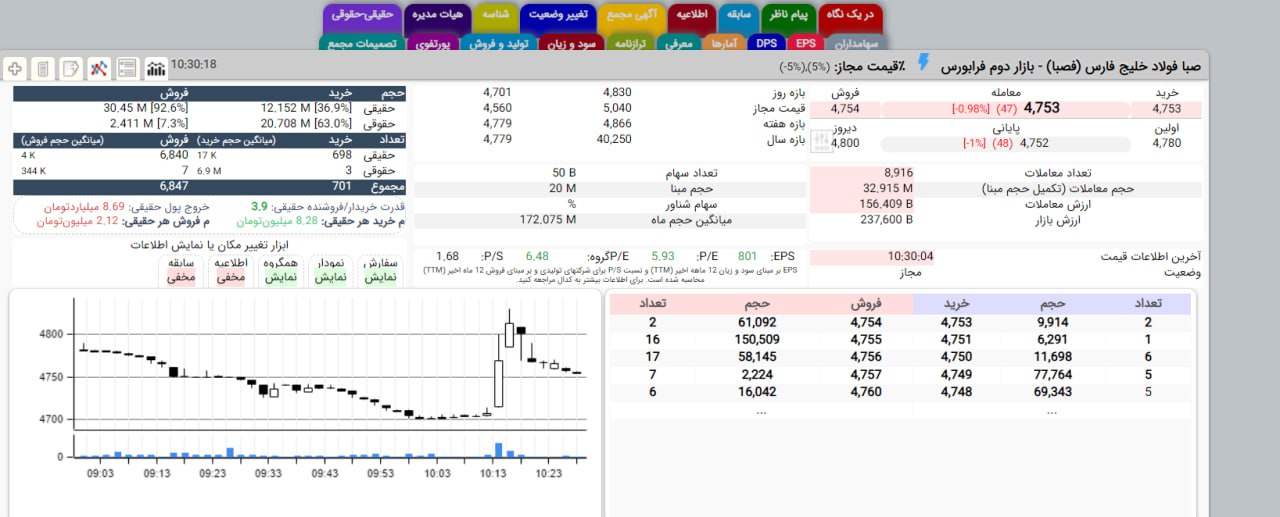Image resolution: width=1280 pixels, height=517 pixels.
Task: Click the total sellers count 6,847
Action: click(x=173, y=186)
